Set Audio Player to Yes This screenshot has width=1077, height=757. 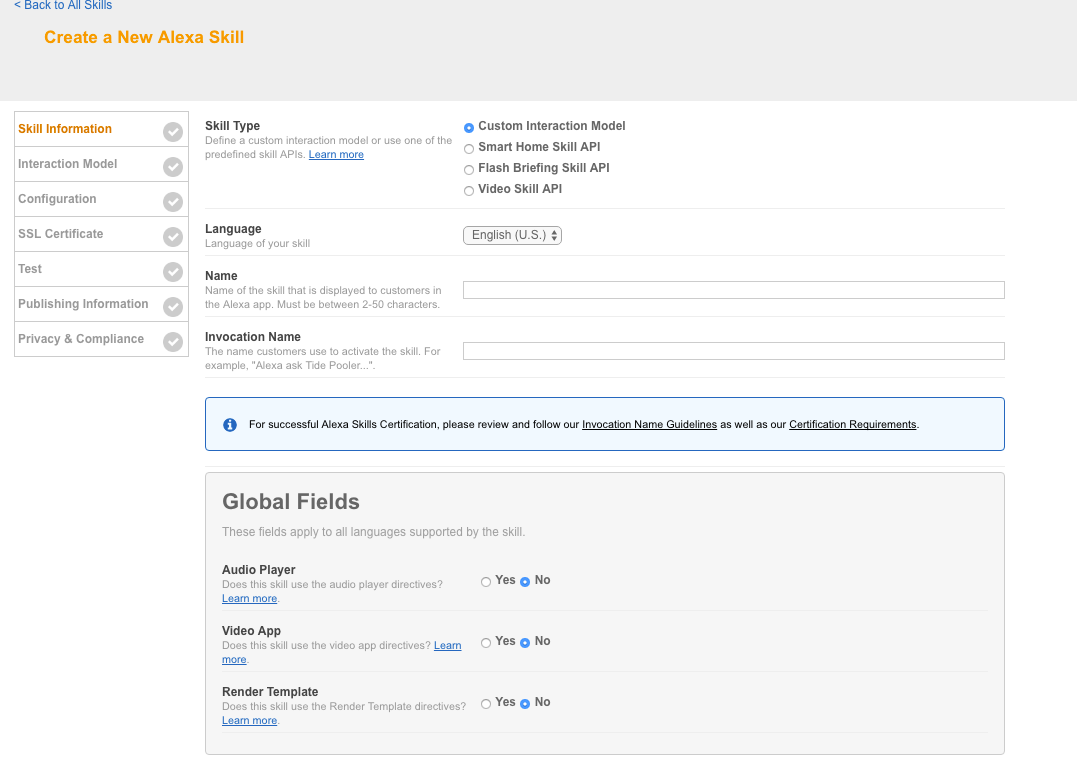coord(486,582)
